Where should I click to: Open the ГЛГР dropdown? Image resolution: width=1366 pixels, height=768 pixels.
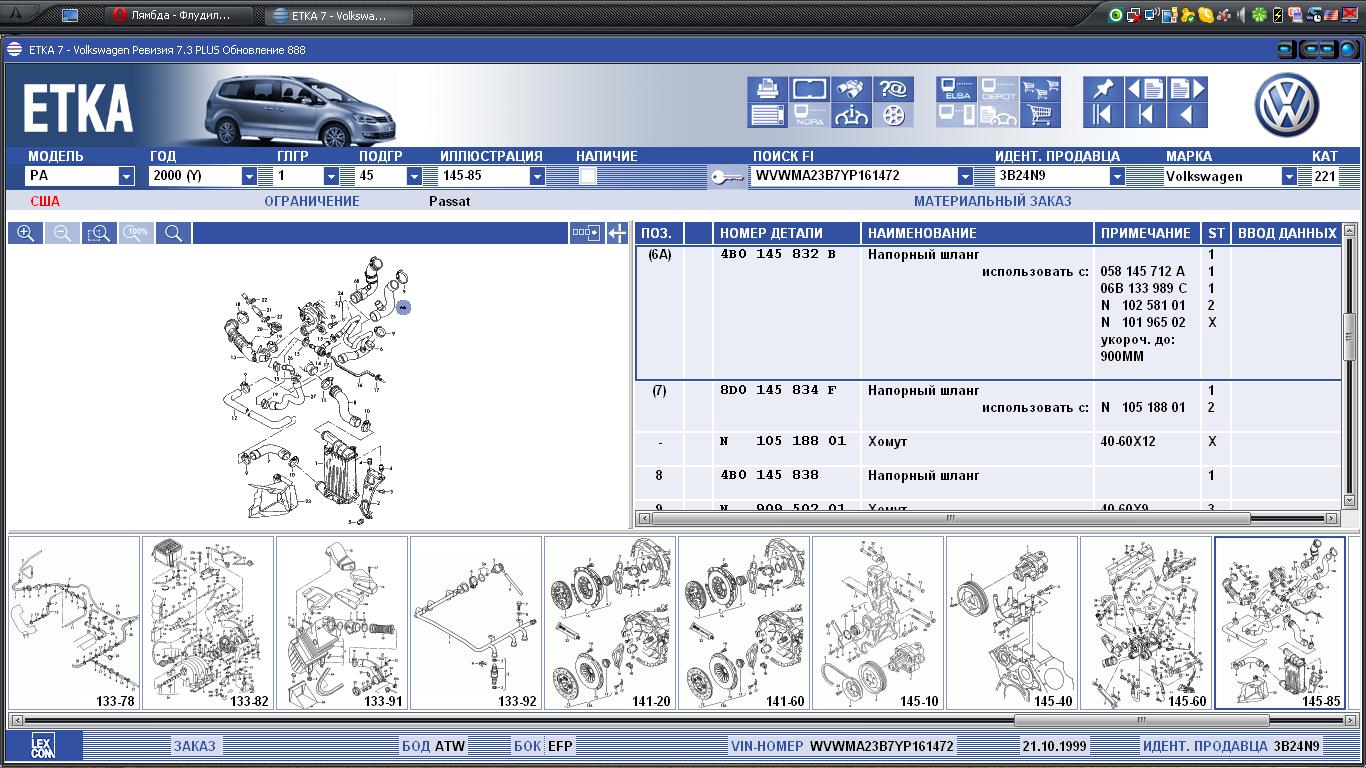click(331, 176)
